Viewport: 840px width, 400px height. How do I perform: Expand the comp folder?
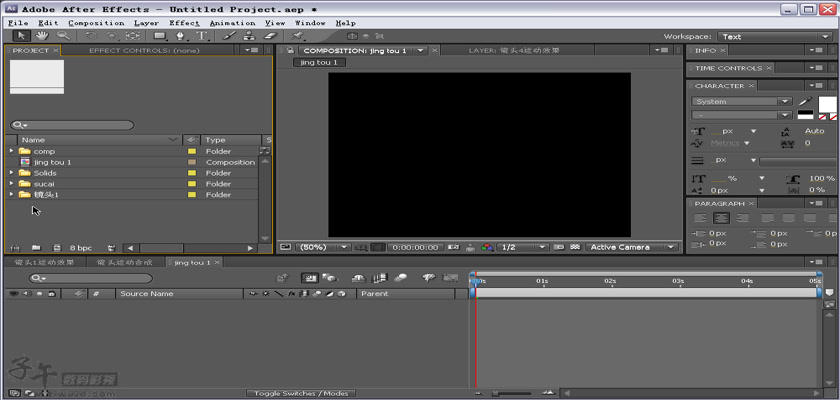point(11,151)
